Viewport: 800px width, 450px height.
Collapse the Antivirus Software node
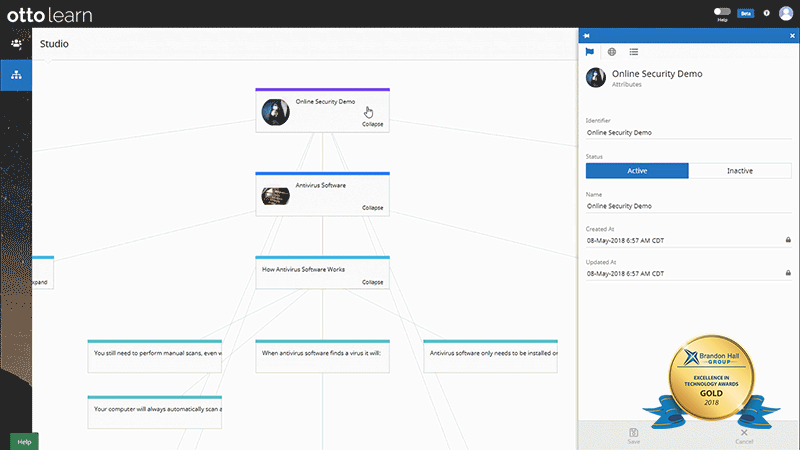372,208
